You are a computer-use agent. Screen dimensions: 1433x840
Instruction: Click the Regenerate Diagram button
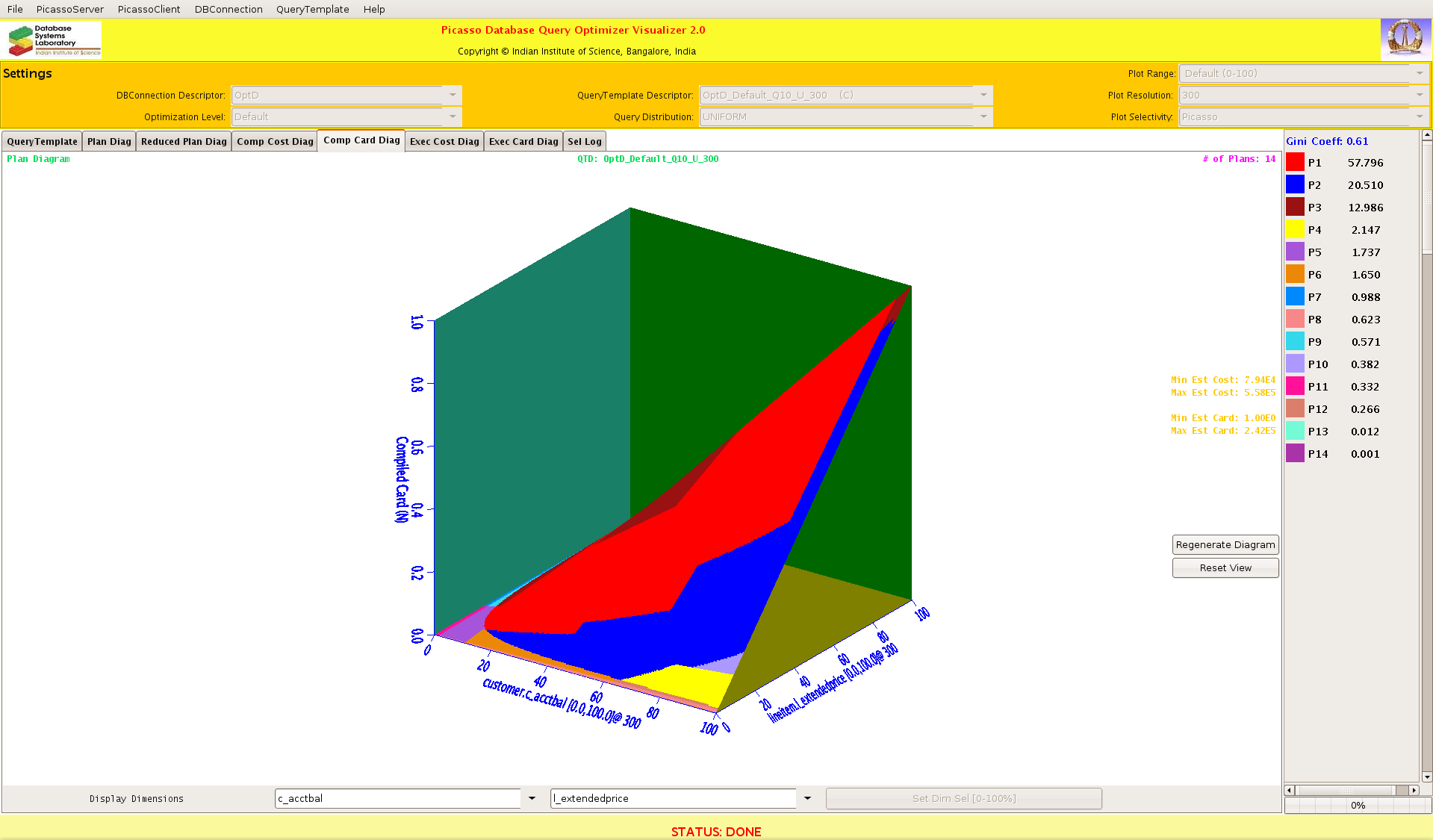(1225, 545)
